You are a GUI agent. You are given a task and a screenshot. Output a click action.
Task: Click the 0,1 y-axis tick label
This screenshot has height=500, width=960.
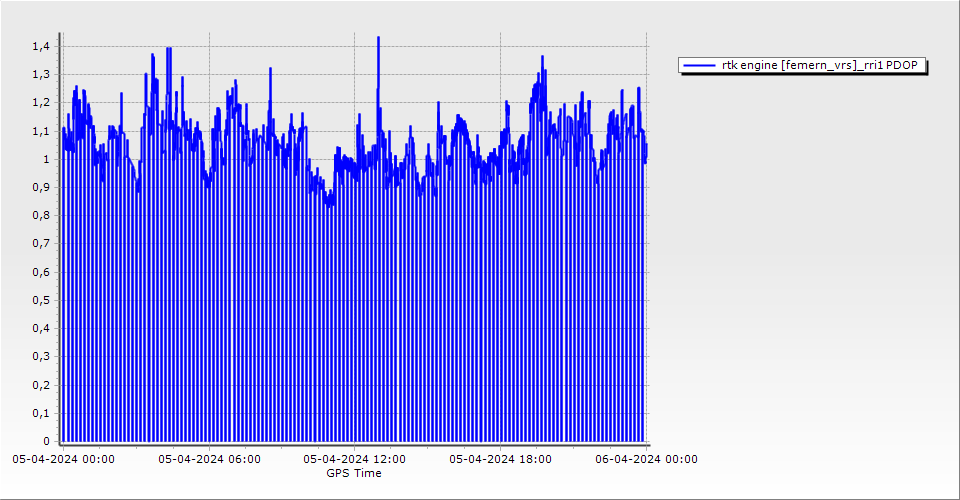[40, 413]
